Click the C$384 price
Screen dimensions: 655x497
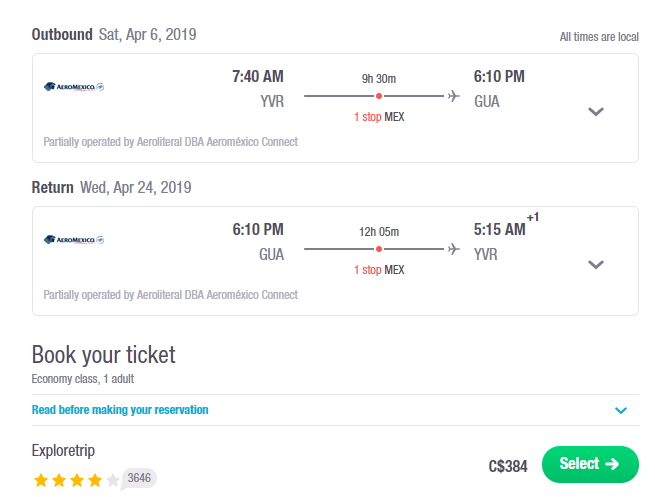click(x=508, y=466)
